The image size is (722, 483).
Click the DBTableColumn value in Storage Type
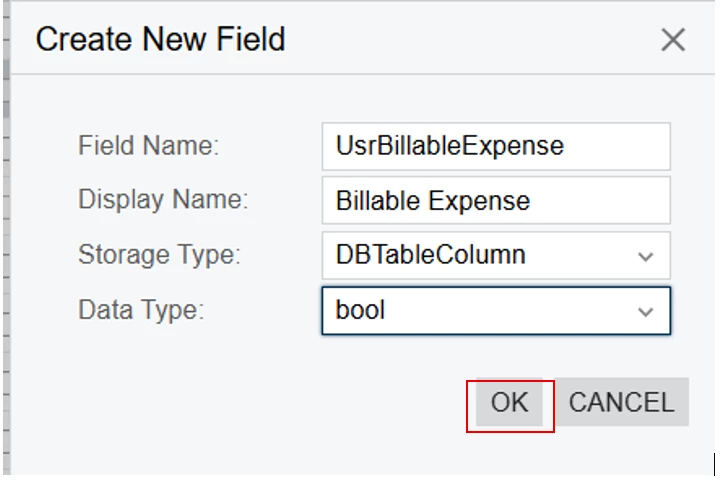[x=430, y=255]
